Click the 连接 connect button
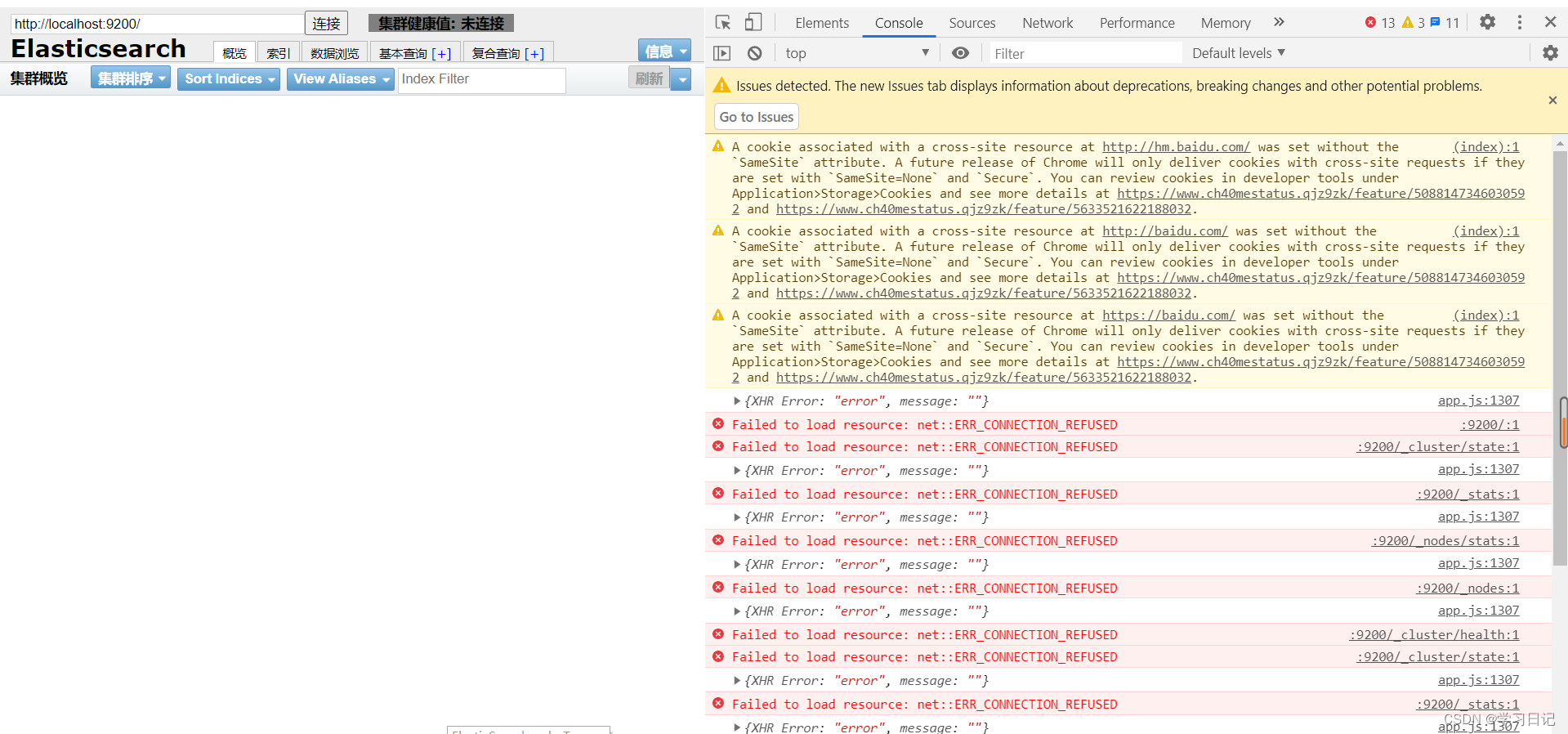 (x=326, y=24)
